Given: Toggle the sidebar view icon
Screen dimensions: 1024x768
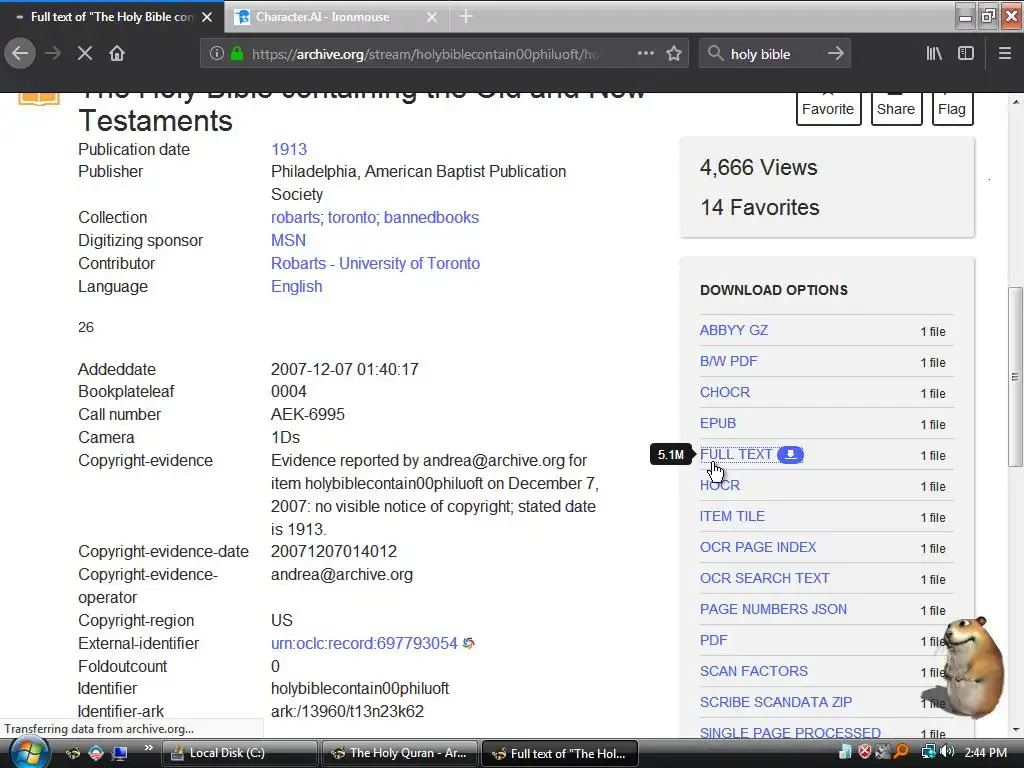Looking at the screenshot, I should pos(966,54).
